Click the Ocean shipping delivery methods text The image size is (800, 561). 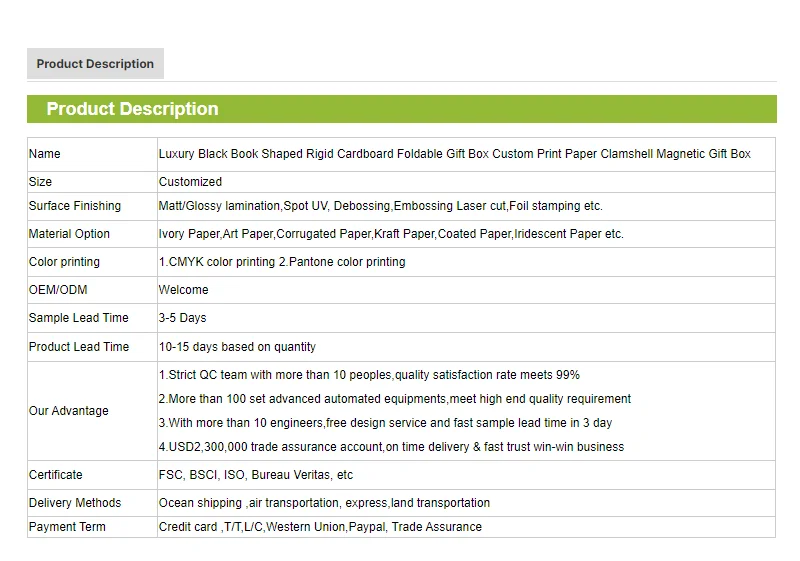[x=324, y=503]
